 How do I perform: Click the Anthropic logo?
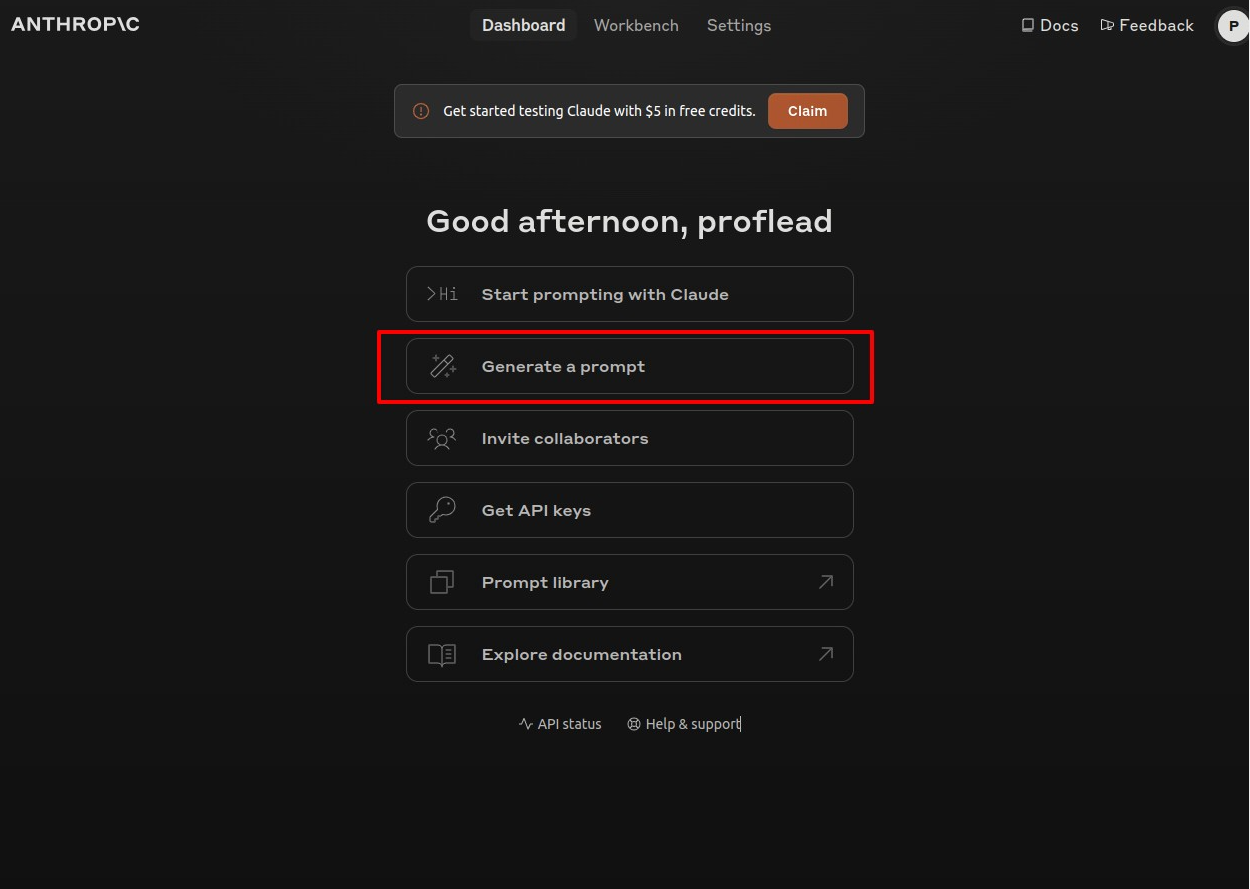tap(75, 24)
